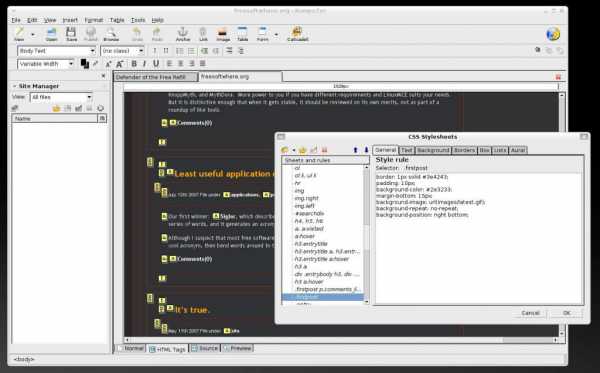Select the img.right rule in the list
This screenshot has height=373, width=600.
click(x=306, y=198)
